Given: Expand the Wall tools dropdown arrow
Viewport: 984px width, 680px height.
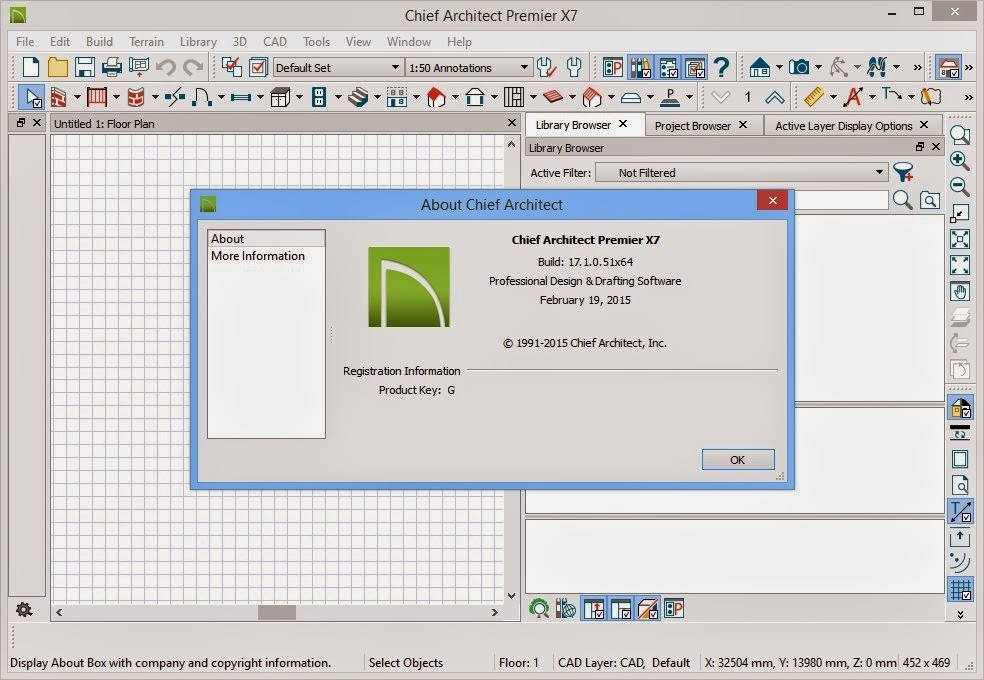Looking at the screenshot, I should point(77,97).
